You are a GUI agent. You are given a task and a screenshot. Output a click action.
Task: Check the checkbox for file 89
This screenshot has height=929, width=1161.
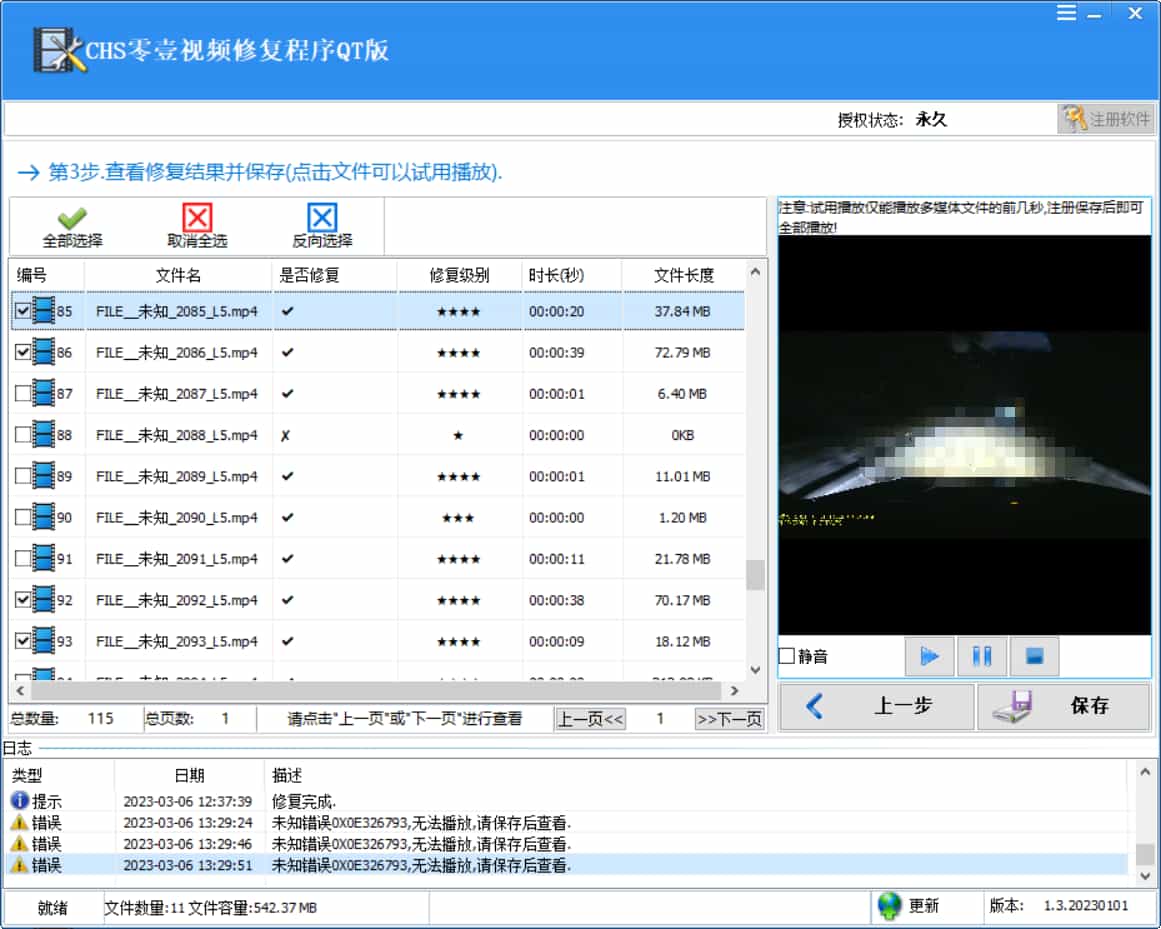coord(22,476)
